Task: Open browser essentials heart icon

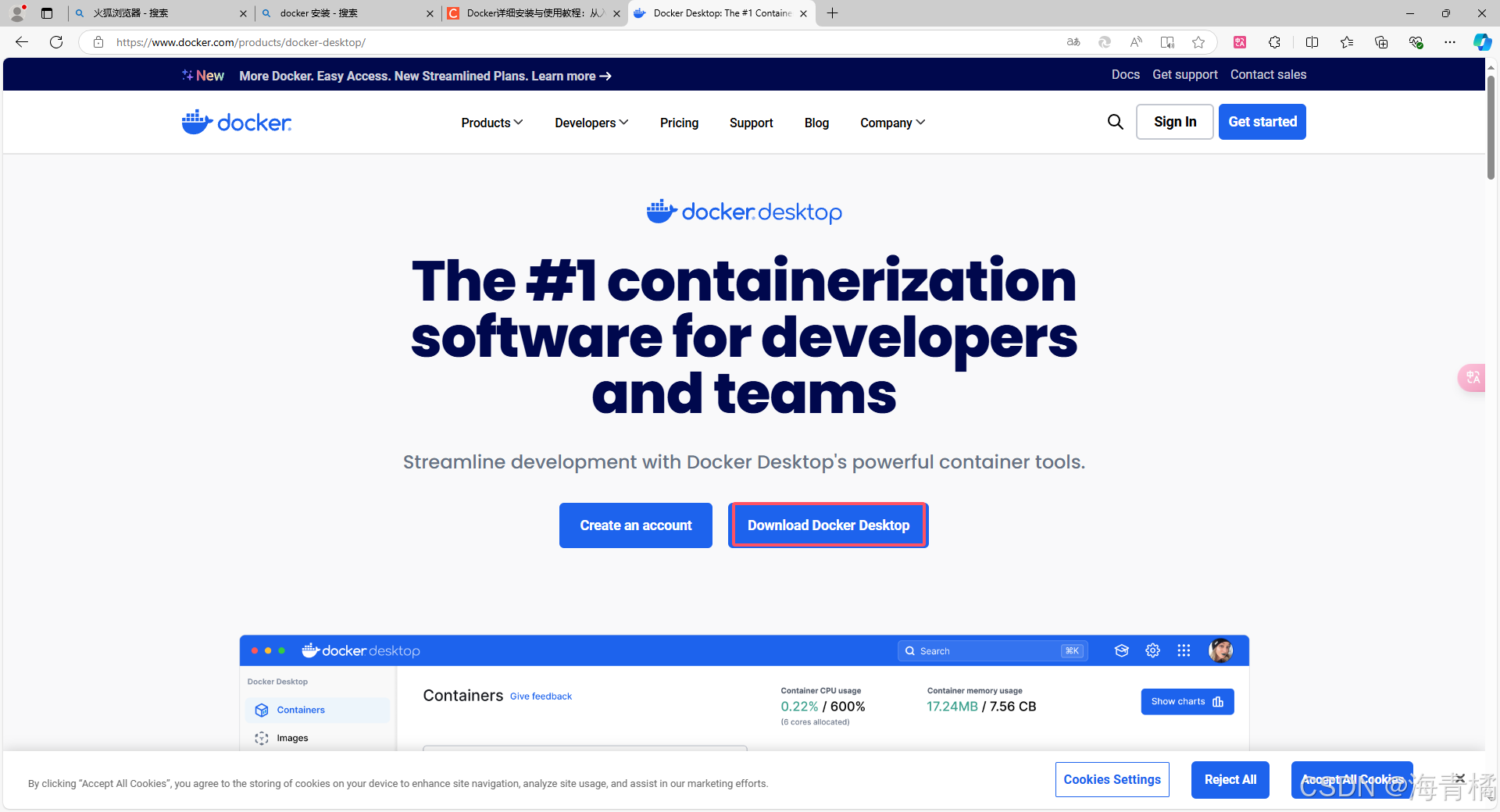Action: pos(1416,42)
